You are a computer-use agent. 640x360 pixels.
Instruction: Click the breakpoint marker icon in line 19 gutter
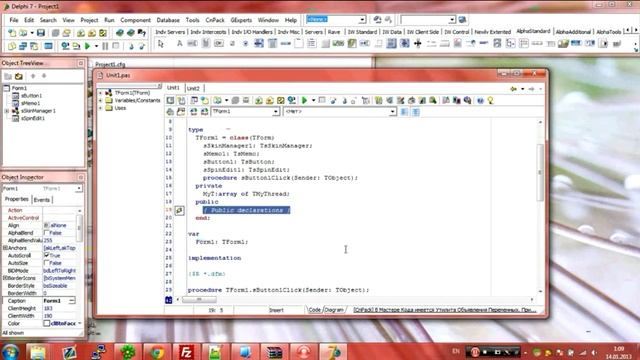coord(180,210)
